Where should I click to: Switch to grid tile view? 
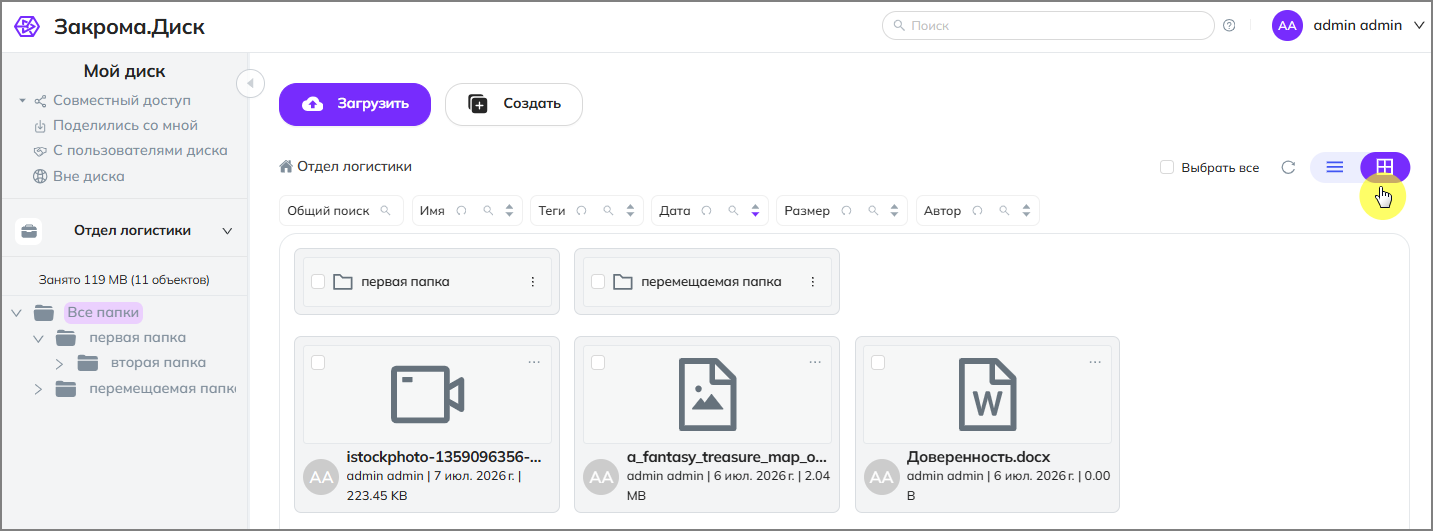[x=1385, y=167]
